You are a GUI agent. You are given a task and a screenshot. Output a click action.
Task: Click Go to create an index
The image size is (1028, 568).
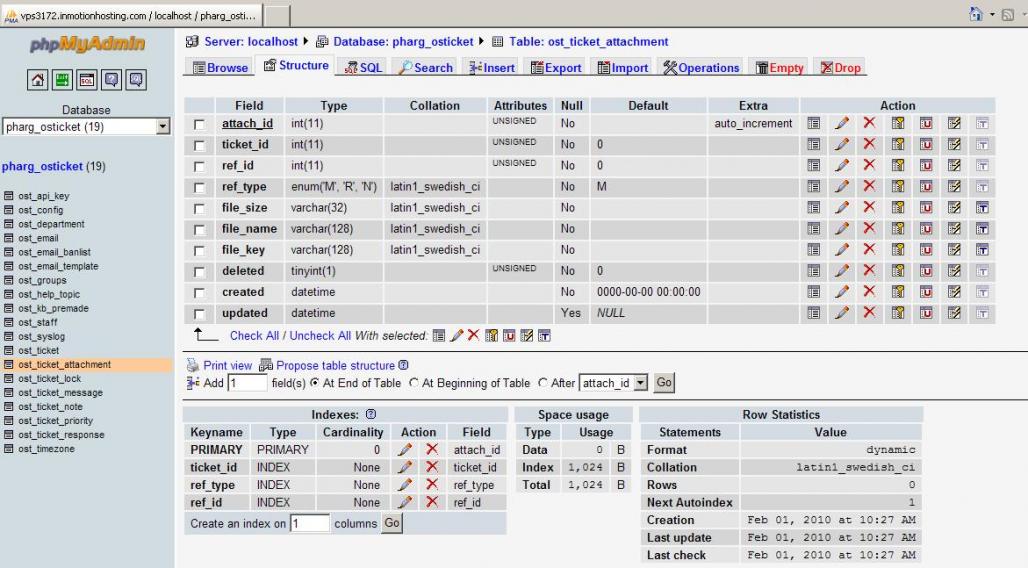[392, 523]
